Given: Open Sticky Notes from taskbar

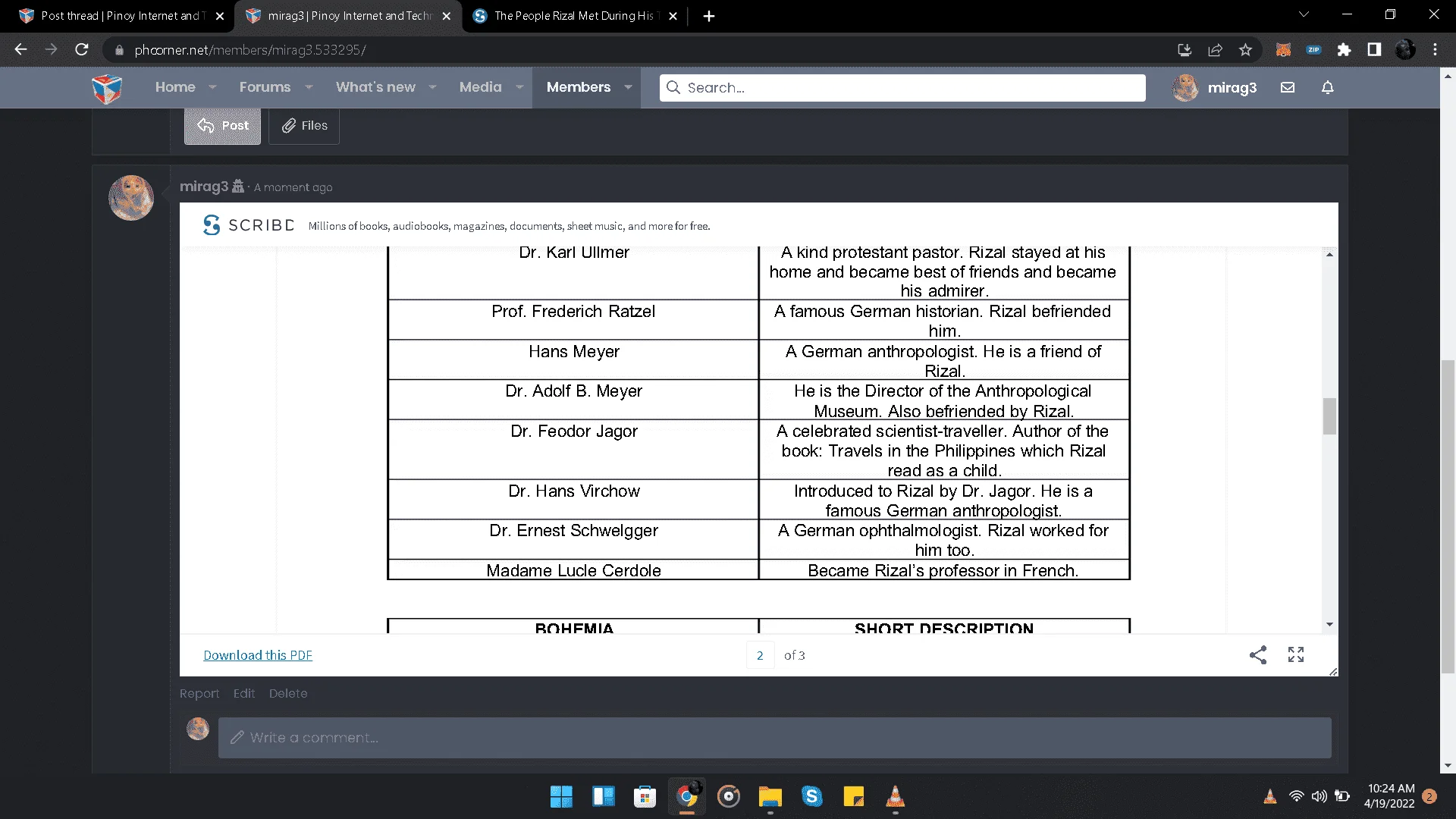Looking at the screenshot, I should (853, 797).
